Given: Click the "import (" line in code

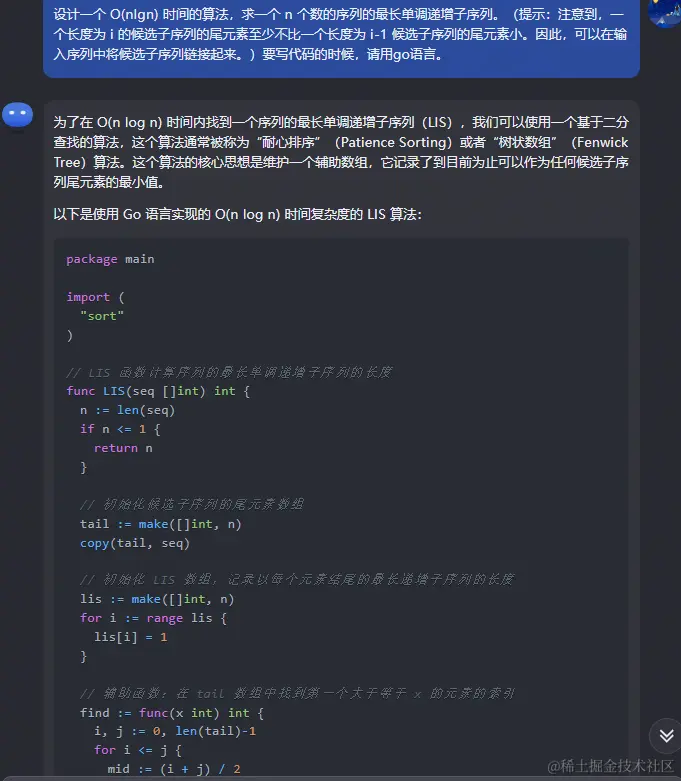Looking at the screenshot, I should coord(95,297).
